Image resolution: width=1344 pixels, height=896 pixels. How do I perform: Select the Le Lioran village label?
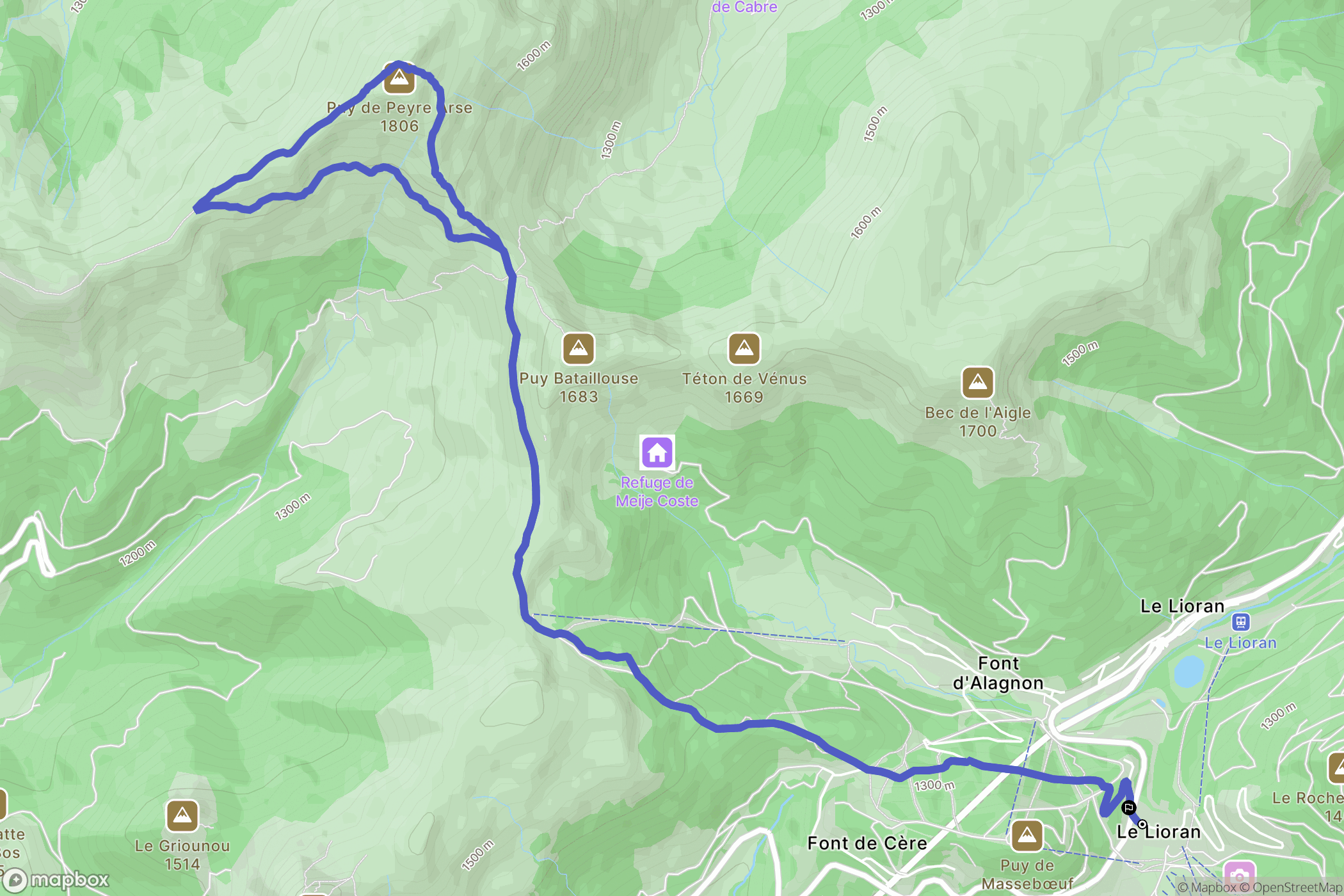point(1183,606)
